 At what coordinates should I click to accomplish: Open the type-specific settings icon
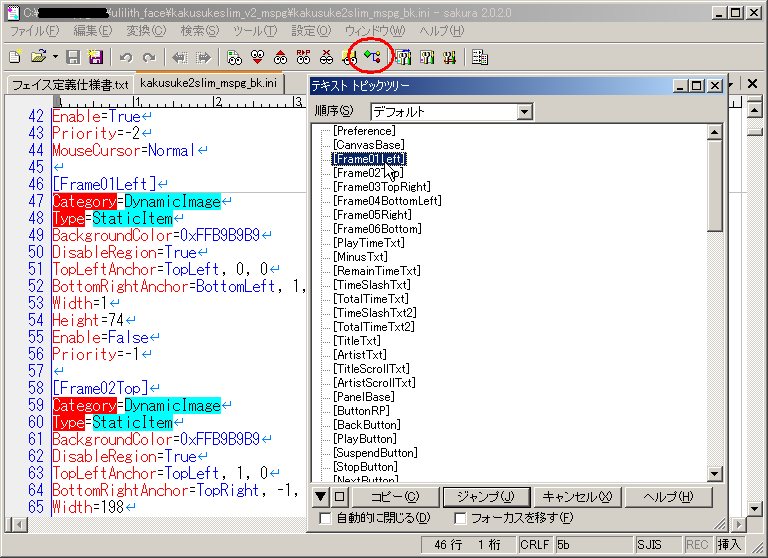pos(427,57)
